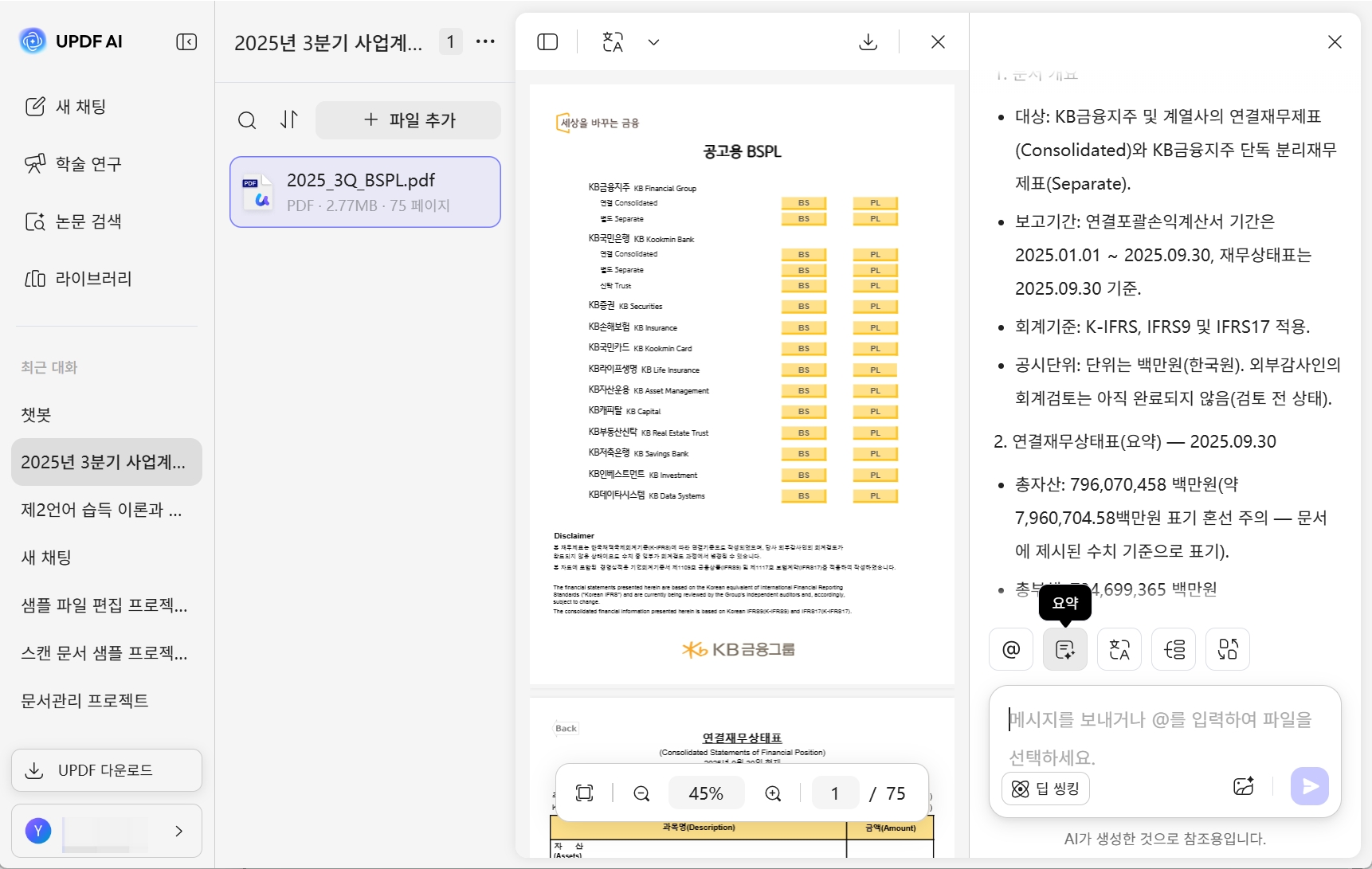The image size is (1372, 869).
Task: Click the sort files icon
Action: tap(289, 119)
